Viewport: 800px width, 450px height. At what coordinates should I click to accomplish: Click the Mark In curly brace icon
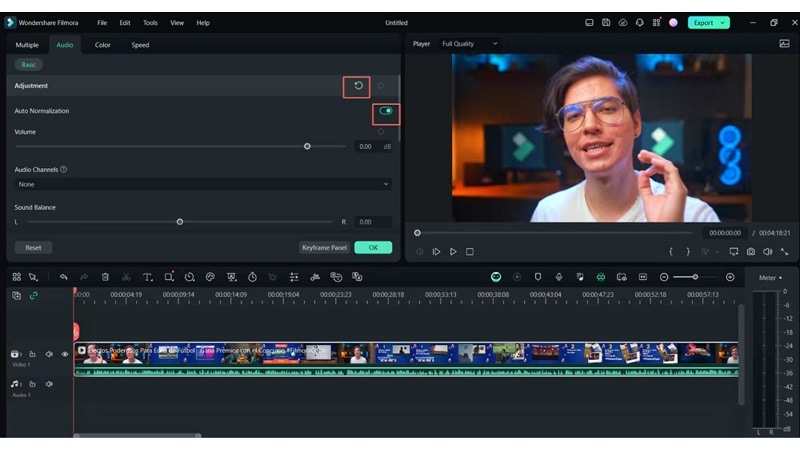(670, 252)
